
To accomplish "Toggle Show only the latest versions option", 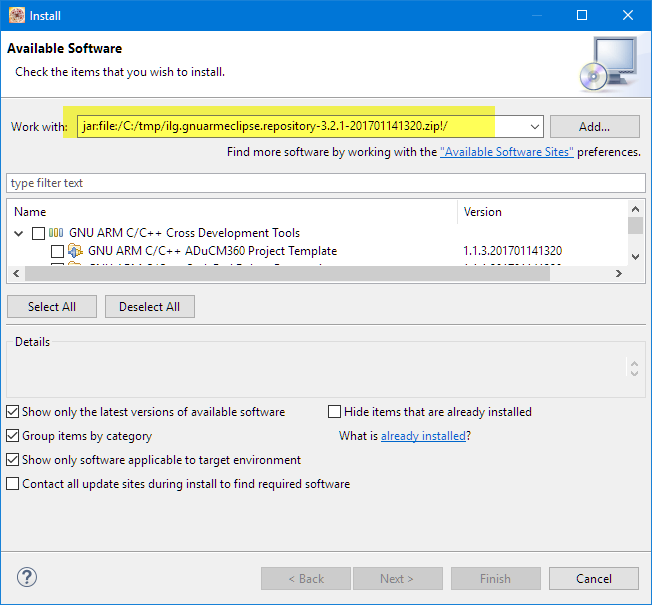I will click(12, 412).
